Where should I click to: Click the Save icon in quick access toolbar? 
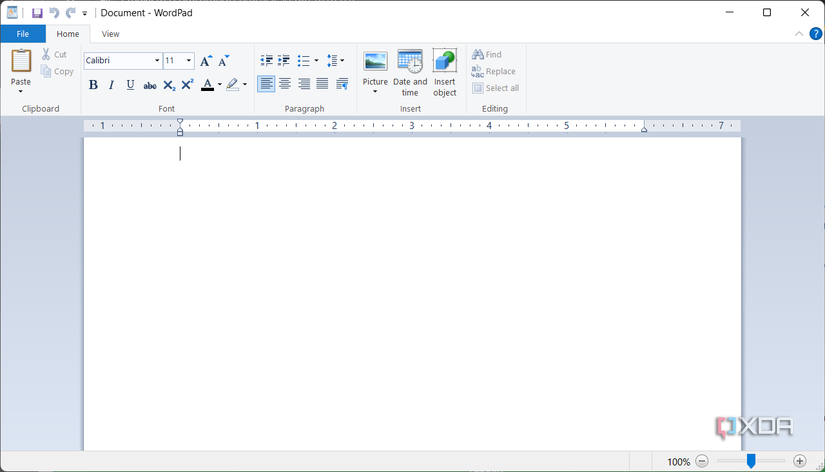(37, 13)
